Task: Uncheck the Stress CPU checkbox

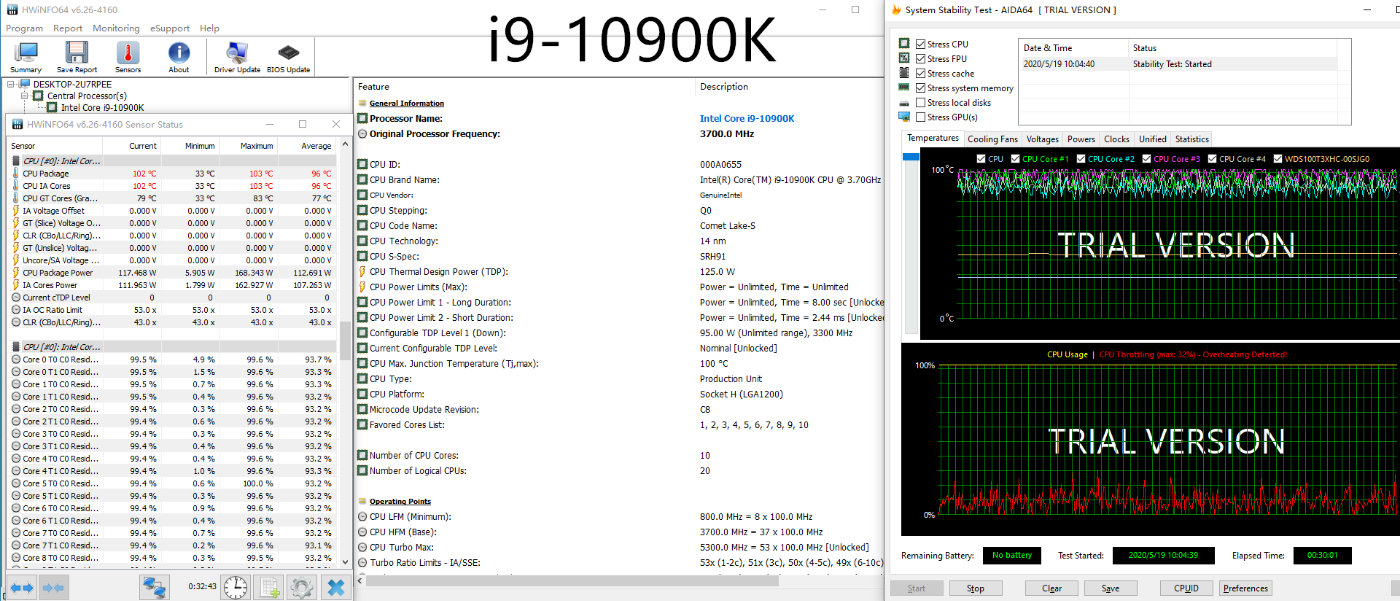Action: click(921, 44)
